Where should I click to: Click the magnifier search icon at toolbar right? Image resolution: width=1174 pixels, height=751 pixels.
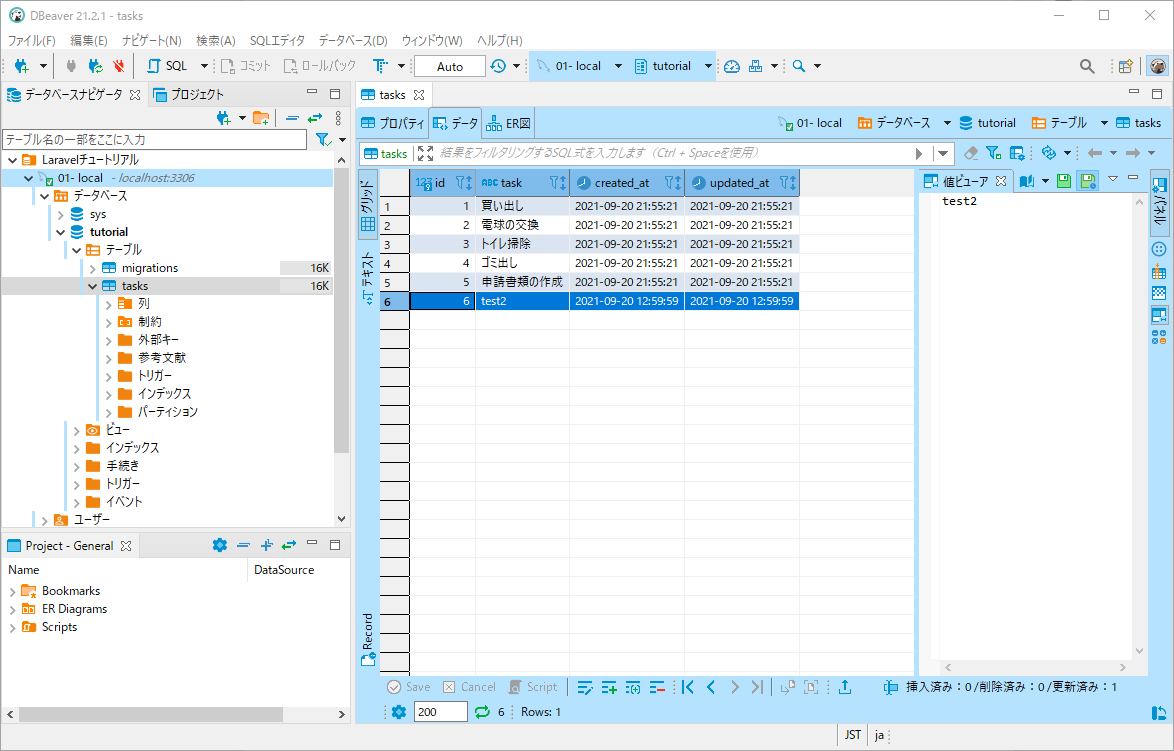click(1087, 66)
